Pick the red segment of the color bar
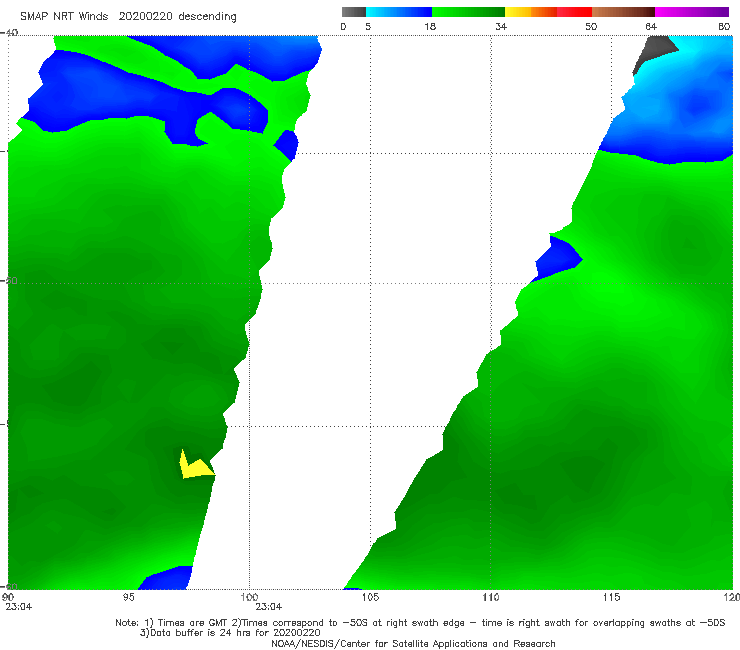740x650 pixels. tap(574, 12)
